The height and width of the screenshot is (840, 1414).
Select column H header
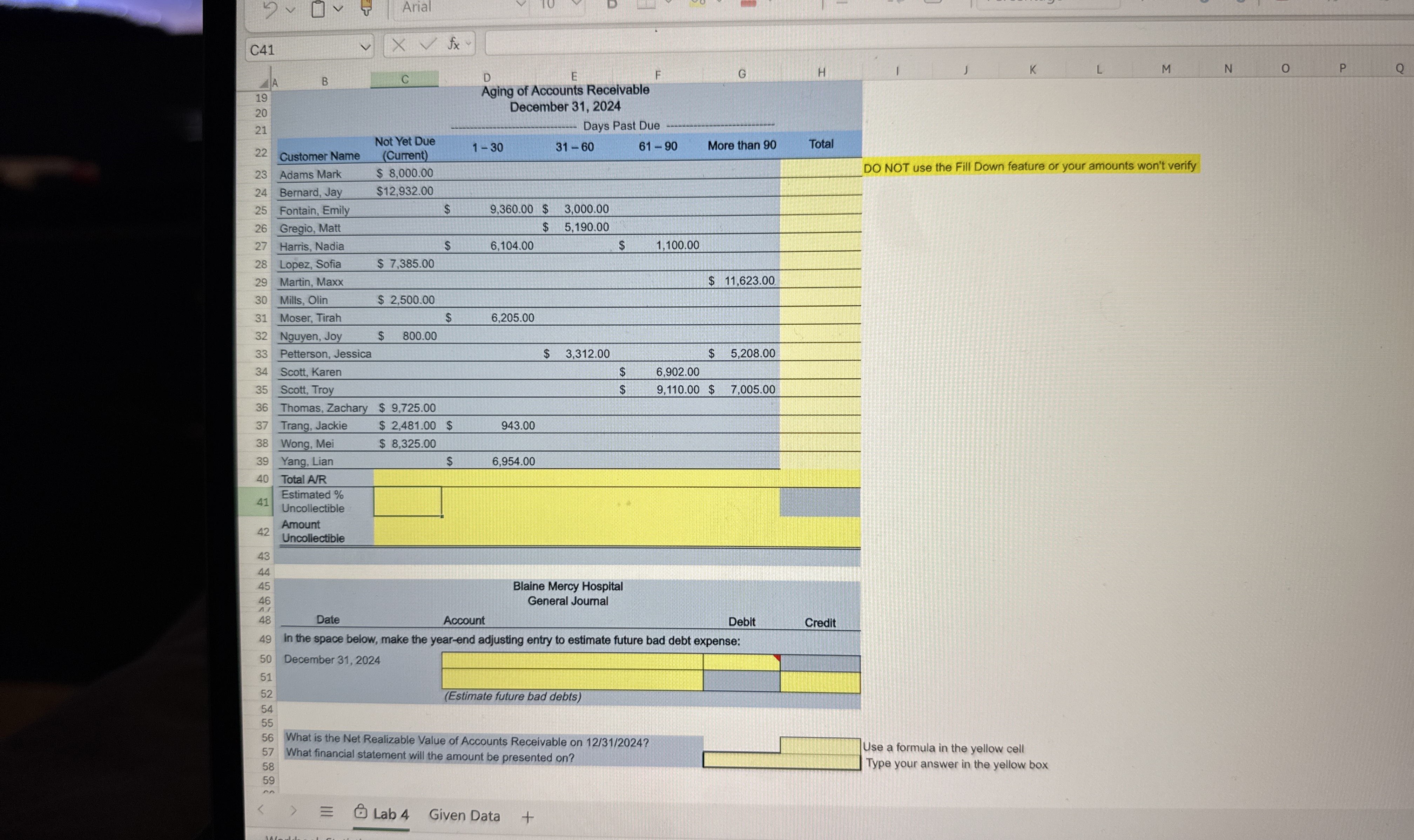click(x=821, y=73)
